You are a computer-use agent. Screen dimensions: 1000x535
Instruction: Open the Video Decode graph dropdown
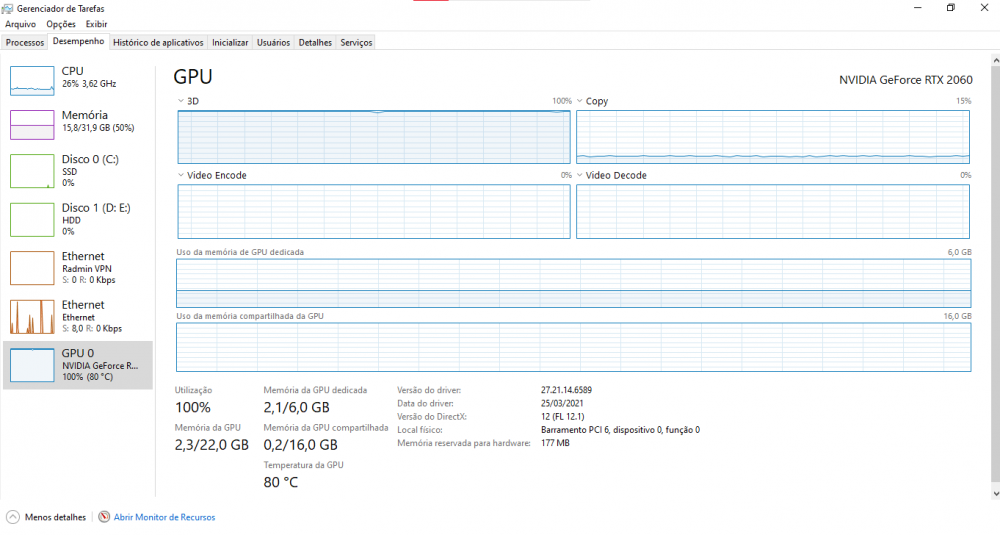(x=580, y=175)
